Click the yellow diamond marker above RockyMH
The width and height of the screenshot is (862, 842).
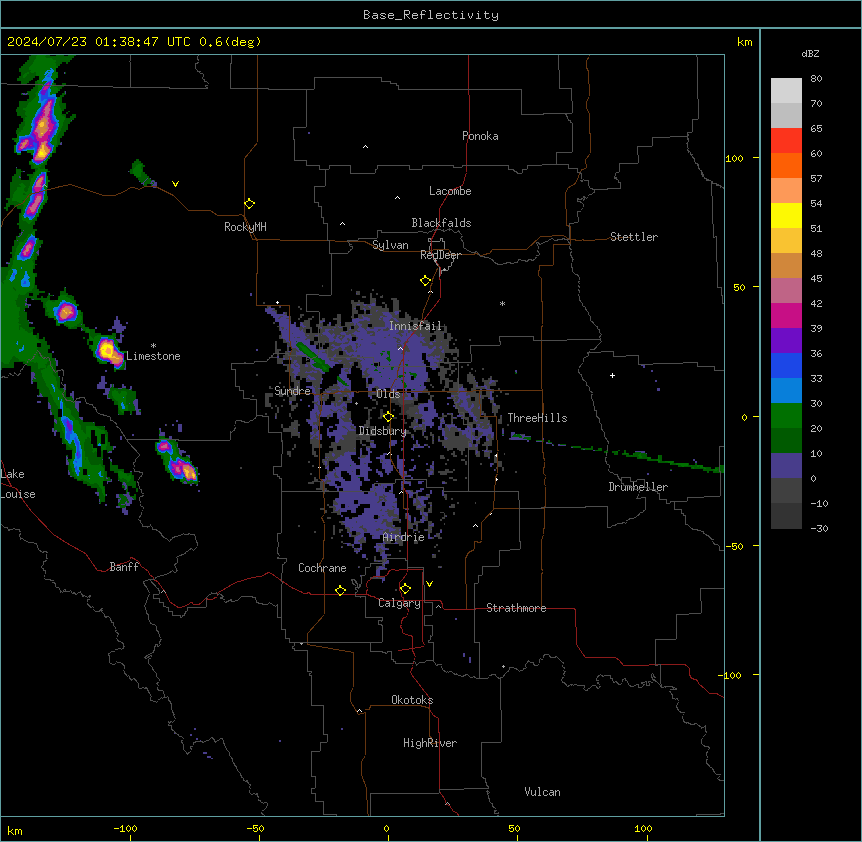click(249, 204)
